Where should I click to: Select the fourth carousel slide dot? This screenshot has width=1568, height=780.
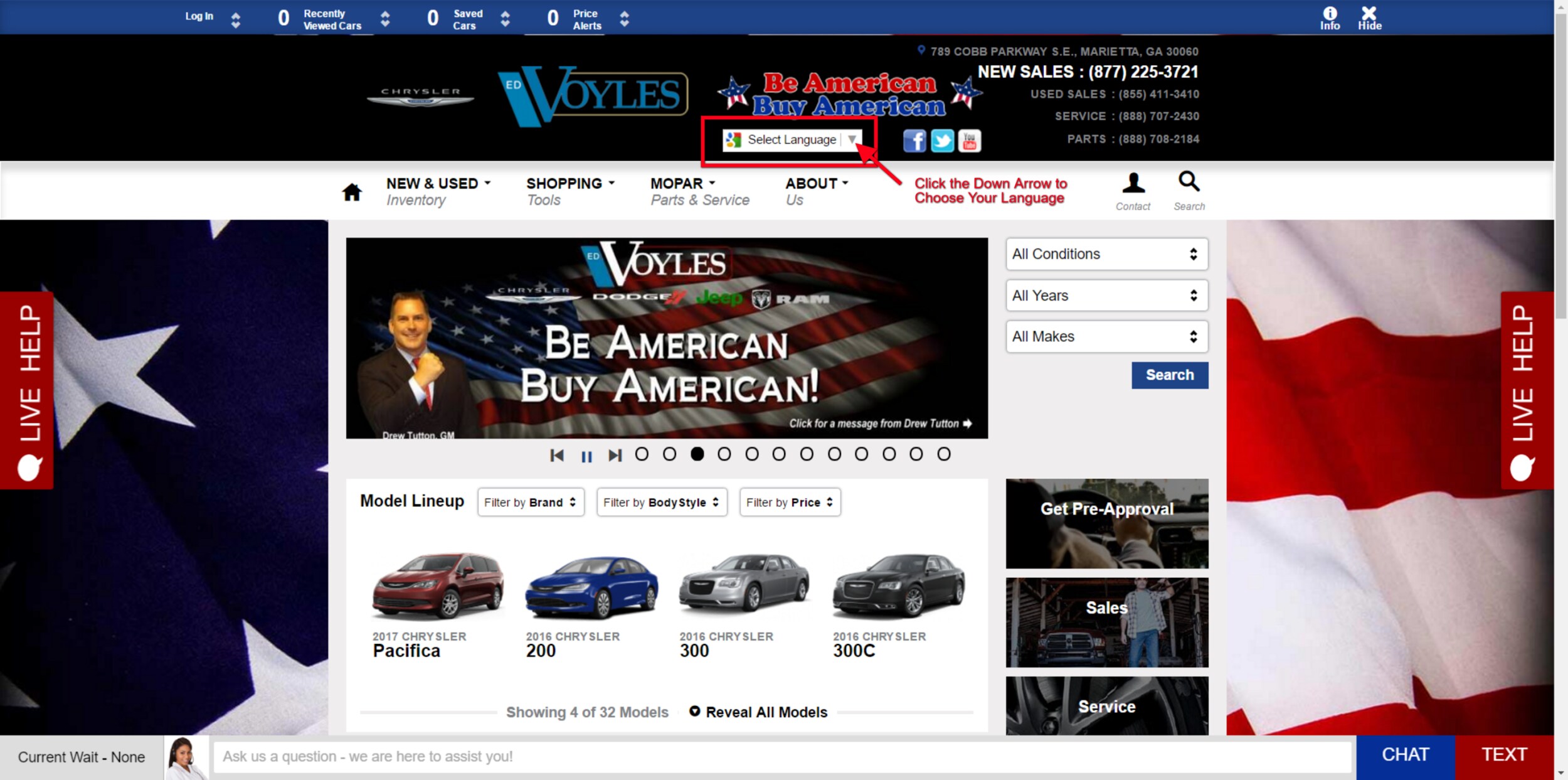click(x=724, y=454)
